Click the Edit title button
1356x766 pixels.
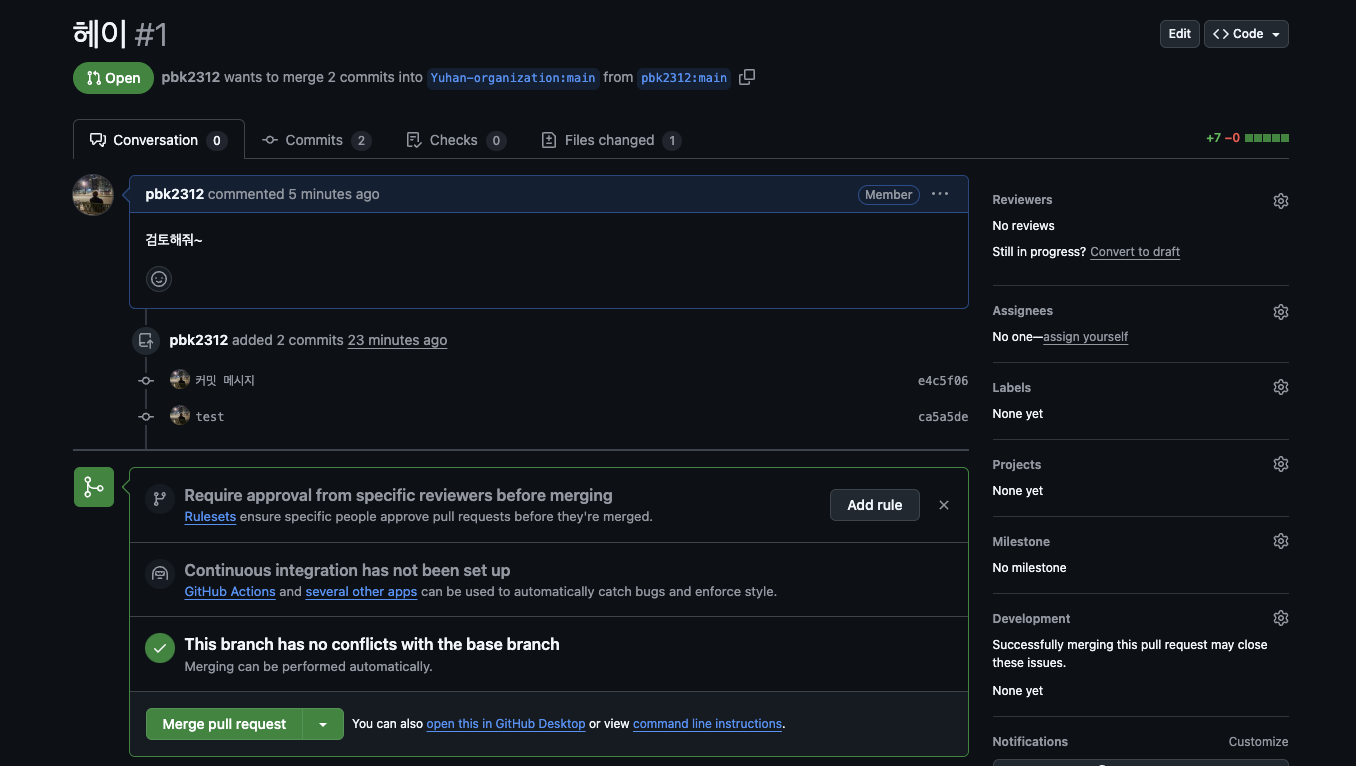[1180, 34]
